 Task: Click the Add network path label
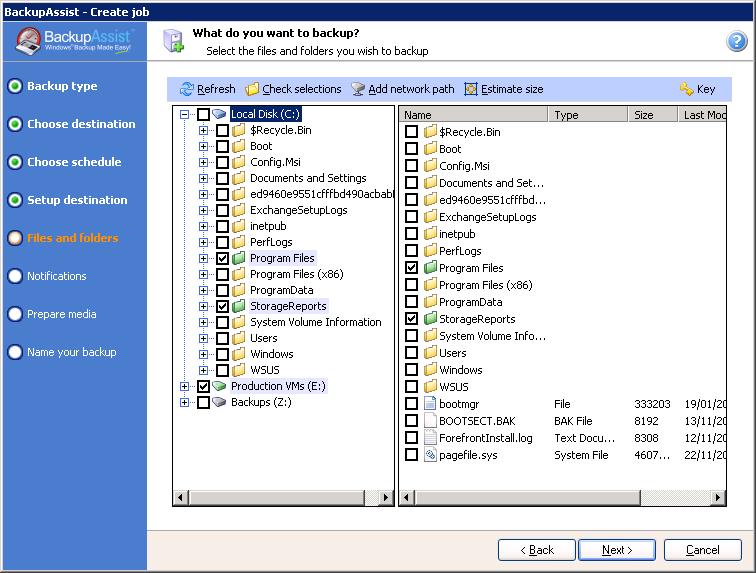411,89
